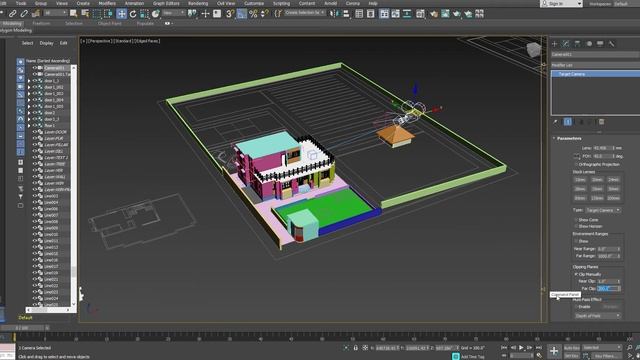Screen dimensions: 640x360
Task: Expand the door 2 tree item
Action: click(29, 113)
